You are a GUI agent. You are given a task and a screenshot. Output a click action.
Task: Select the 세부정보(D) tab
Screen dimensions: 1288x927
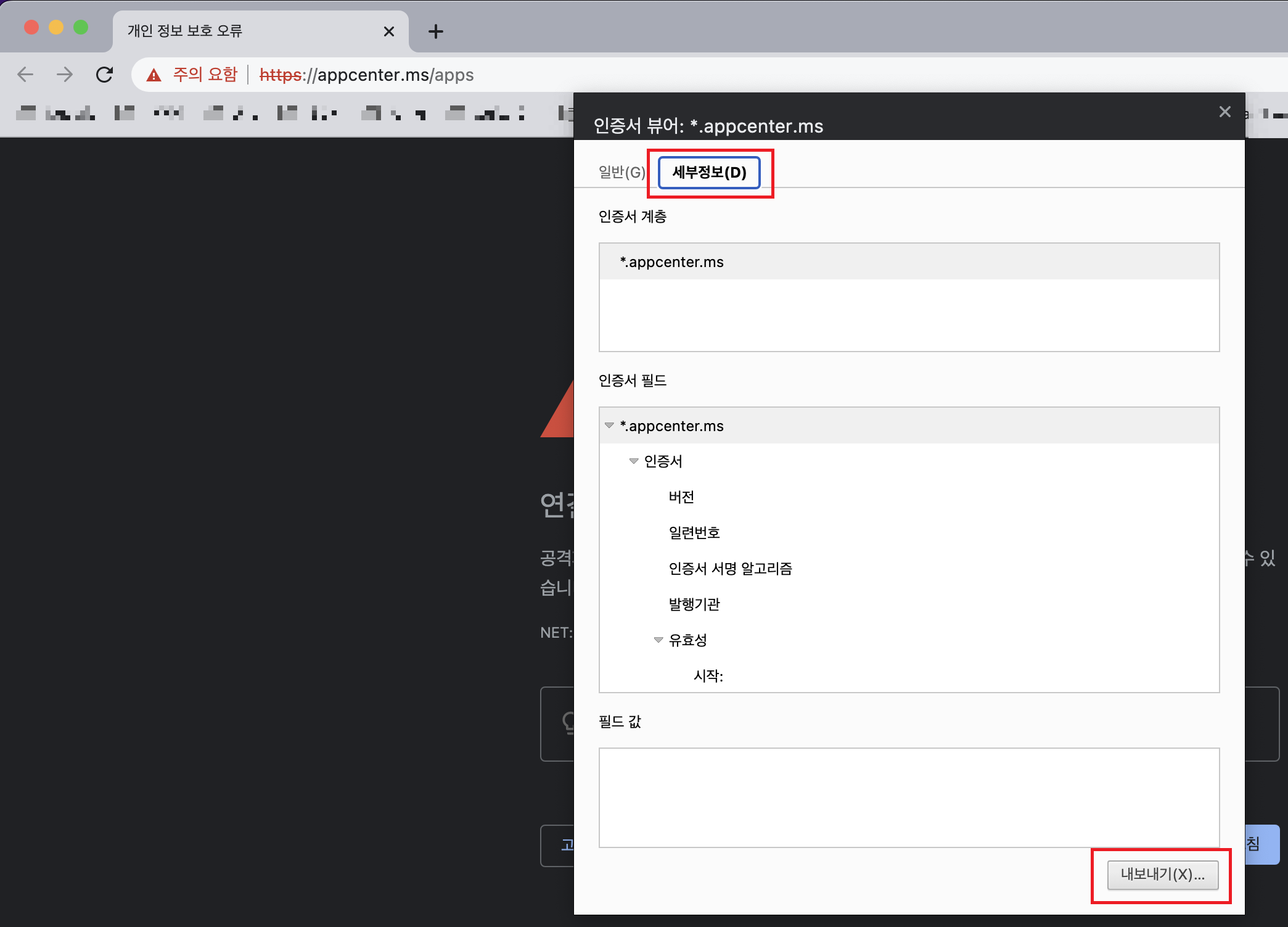[x=709, y=172]
